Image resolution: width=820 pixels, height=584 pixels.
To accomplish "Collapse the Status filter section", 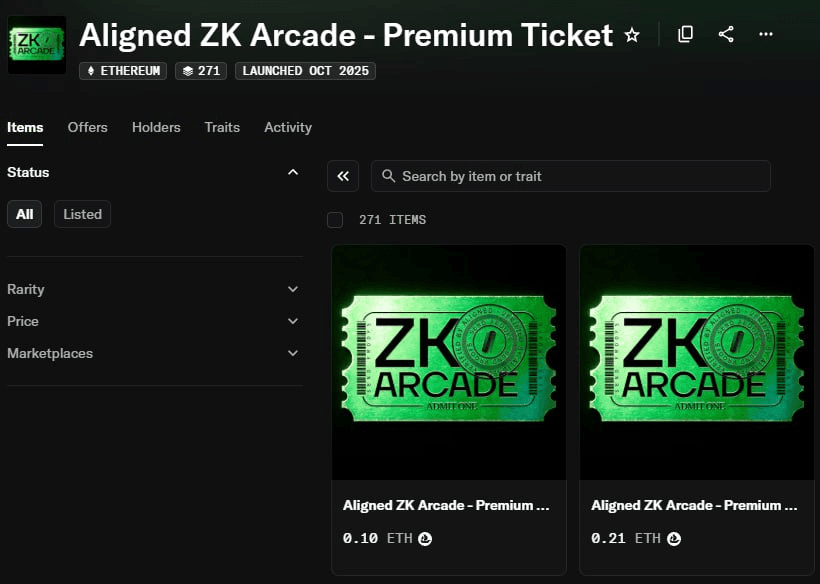I will click(293, 172).
